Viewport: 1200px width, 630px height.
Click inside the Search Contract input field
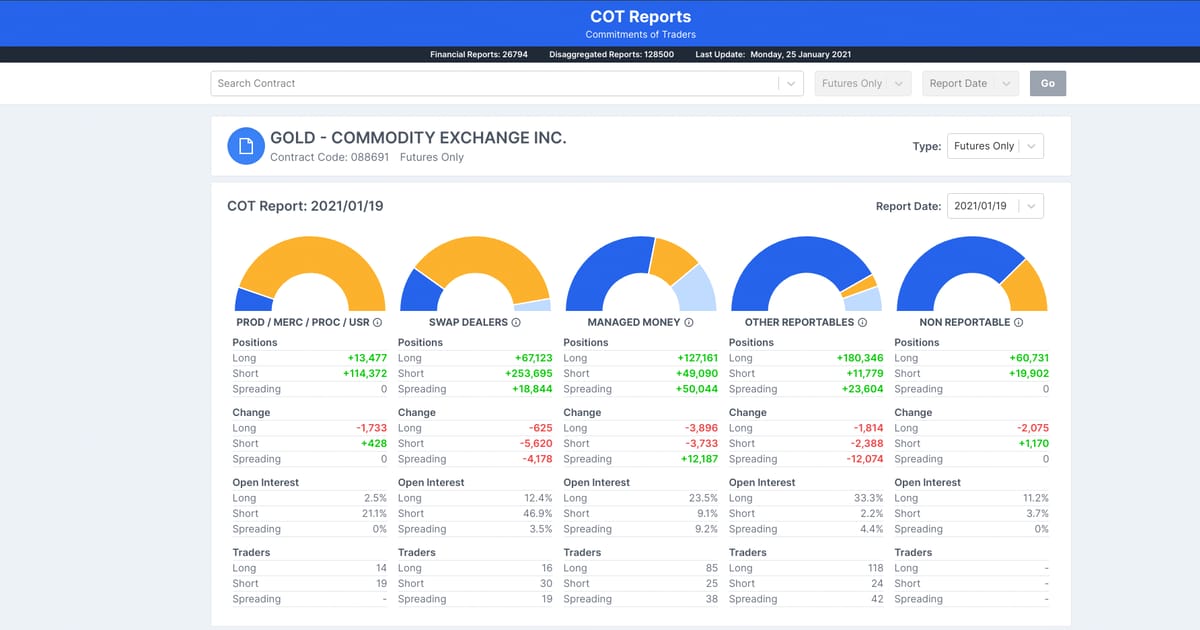coord(450,83)
